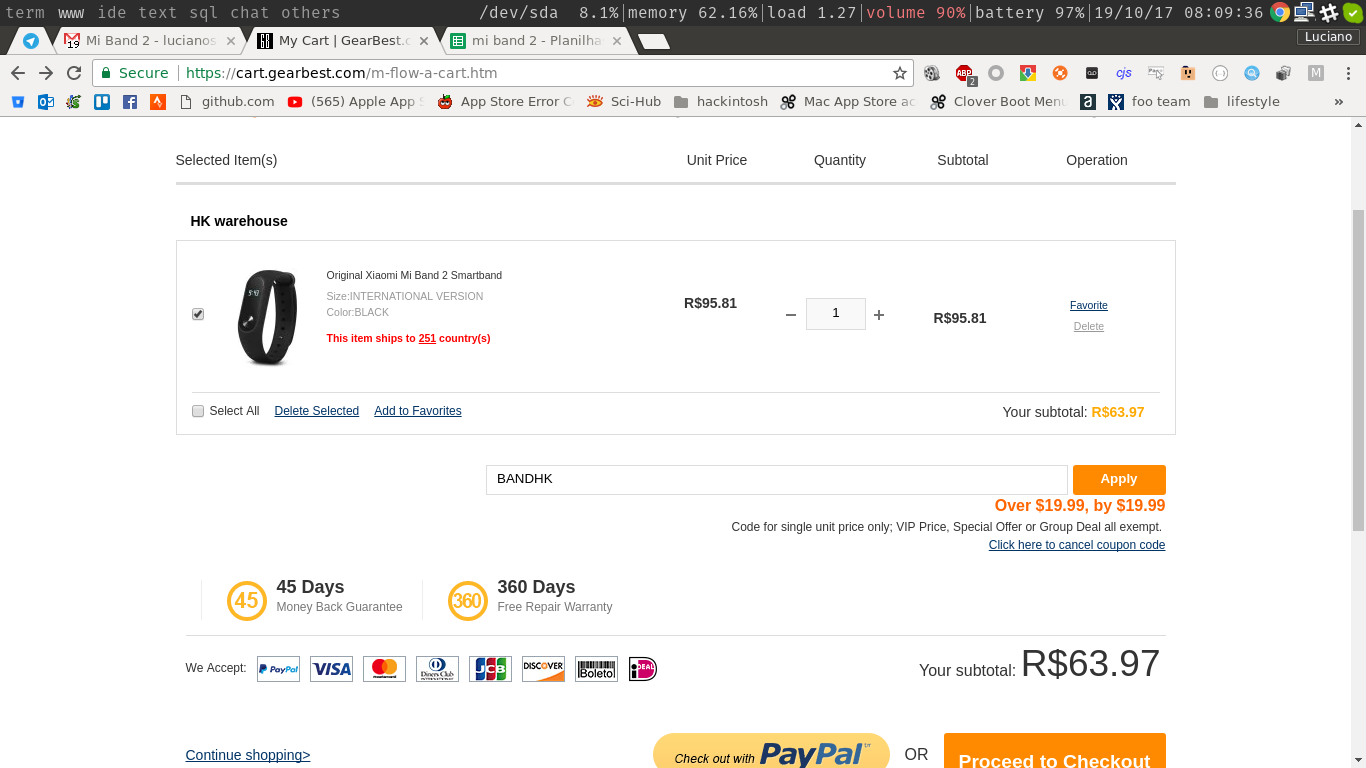Click the Apply coupon button
Screen dimensions: 1366x768
click(x=1119, y=480)
